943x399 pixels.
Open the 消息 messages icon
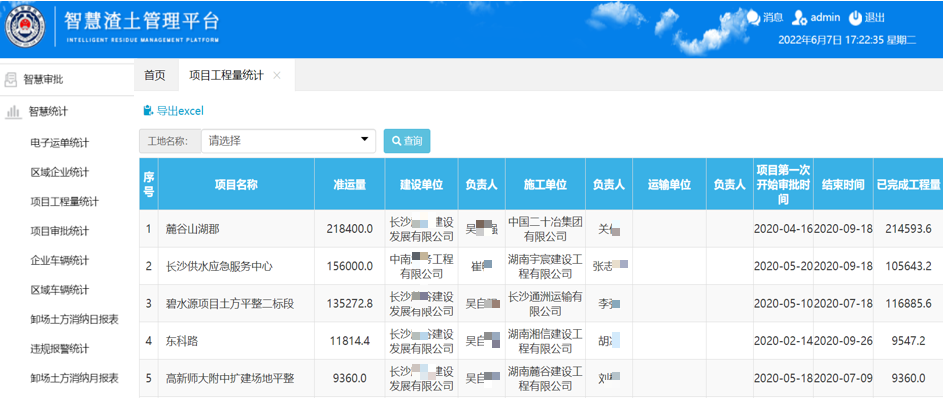[x=754, y=18]
